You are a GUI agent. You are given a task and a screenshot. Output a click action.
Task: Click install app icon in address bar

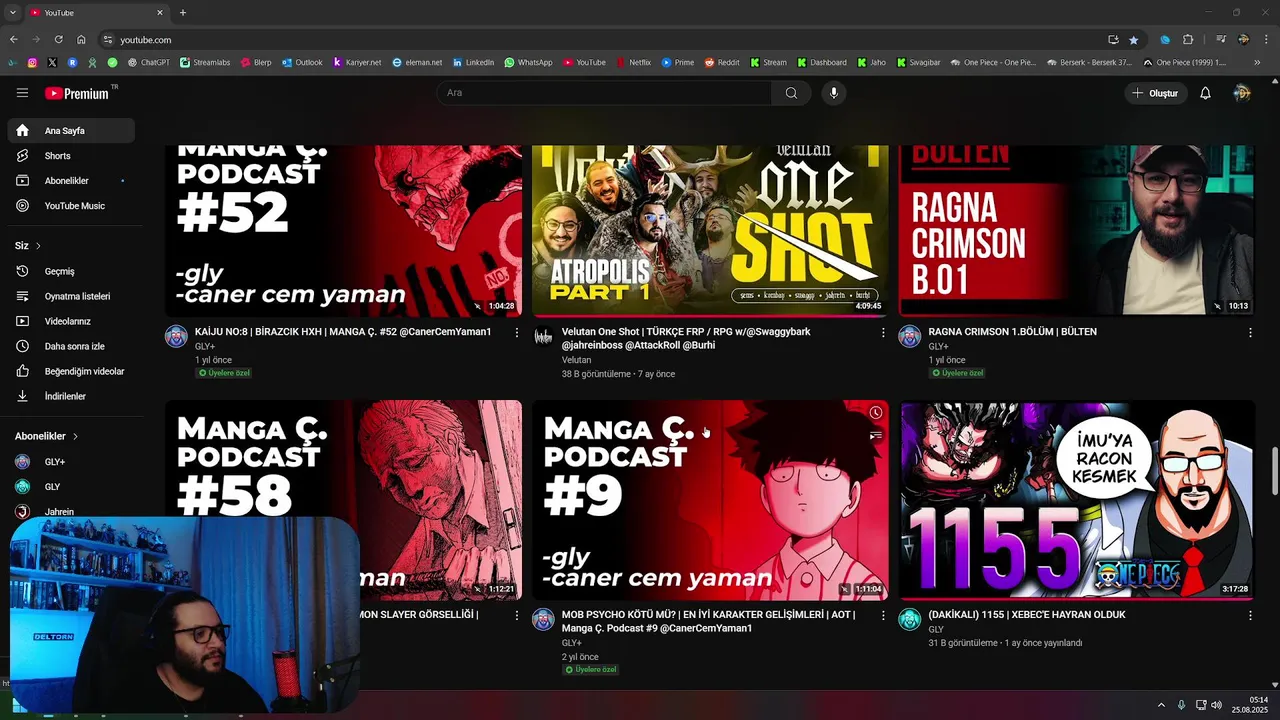[1113, 40]
